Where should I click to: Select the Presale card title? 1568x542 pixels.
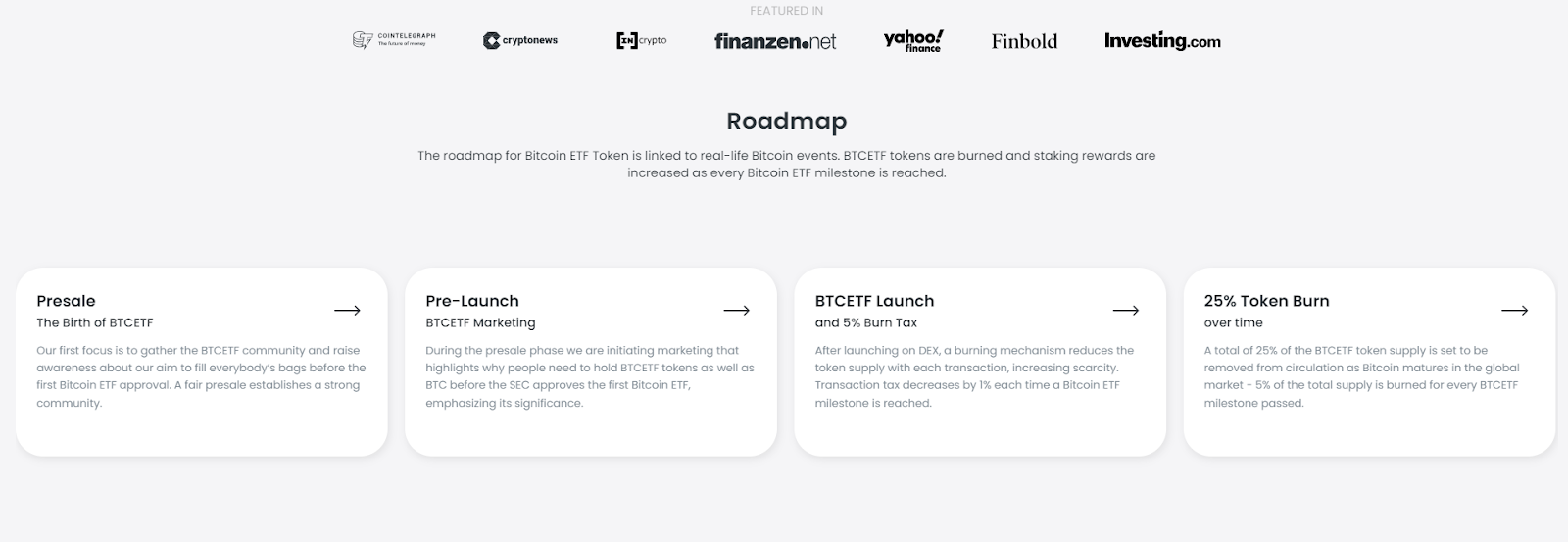click(66, 301)
